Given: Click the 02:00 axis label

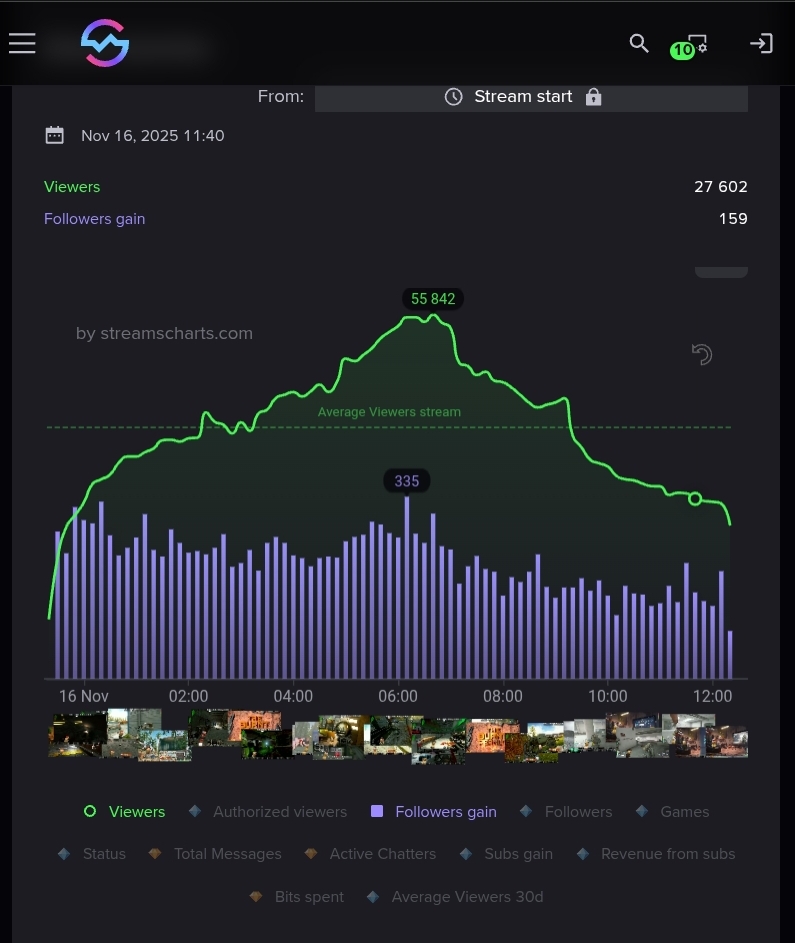Looking at the screenshot, I should [x=188, y=696].
